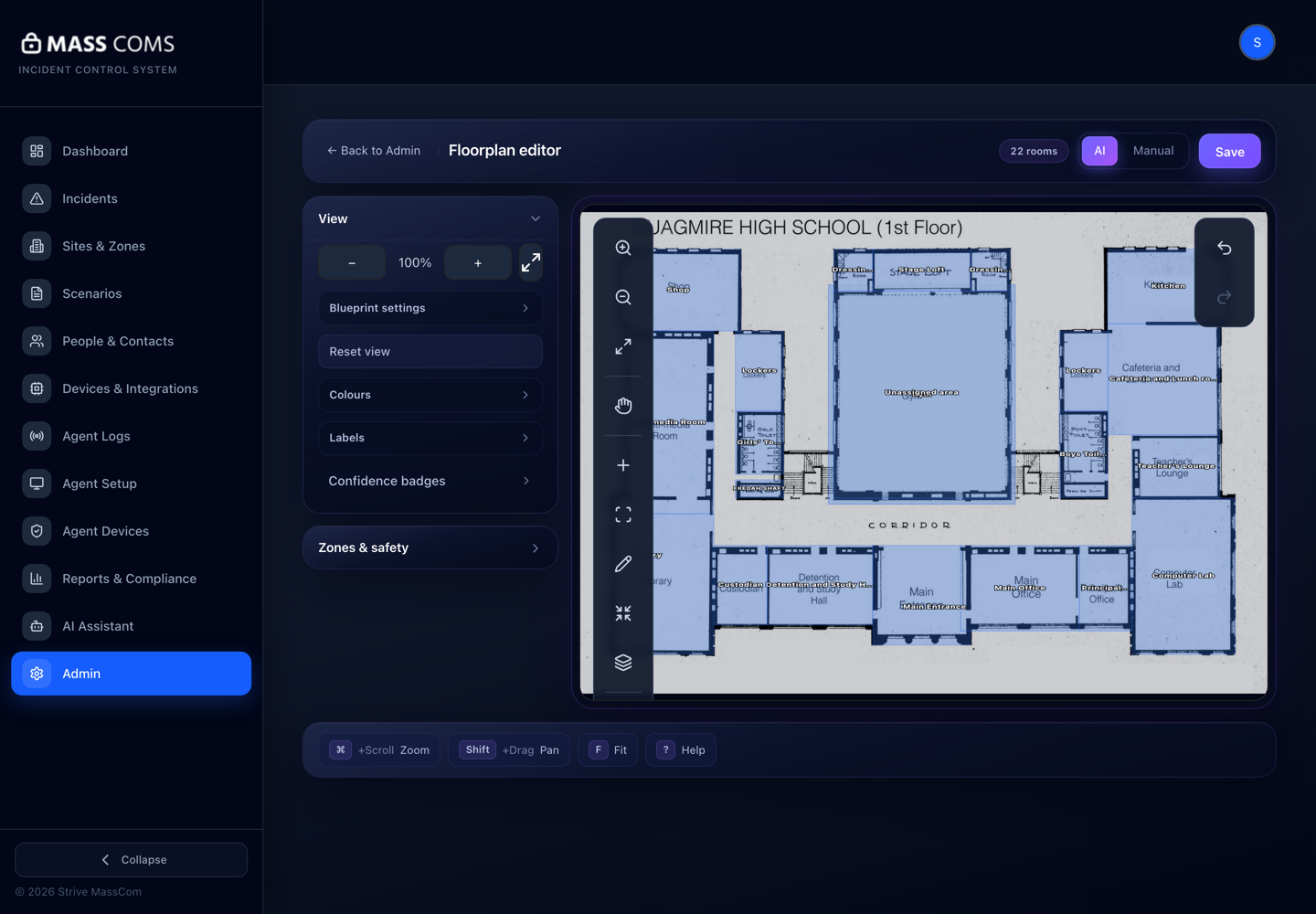Screen dimensions: 1316x914
Task: Open the layers stack tool
Action: [623, 663]
